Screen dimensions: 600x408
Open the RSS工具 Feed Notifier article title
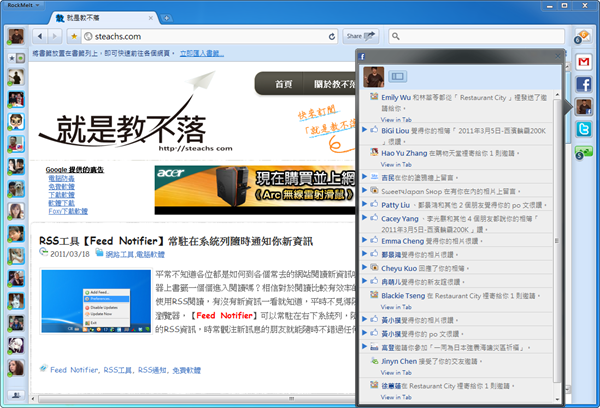pyautogui.click(x=176, y=241)
